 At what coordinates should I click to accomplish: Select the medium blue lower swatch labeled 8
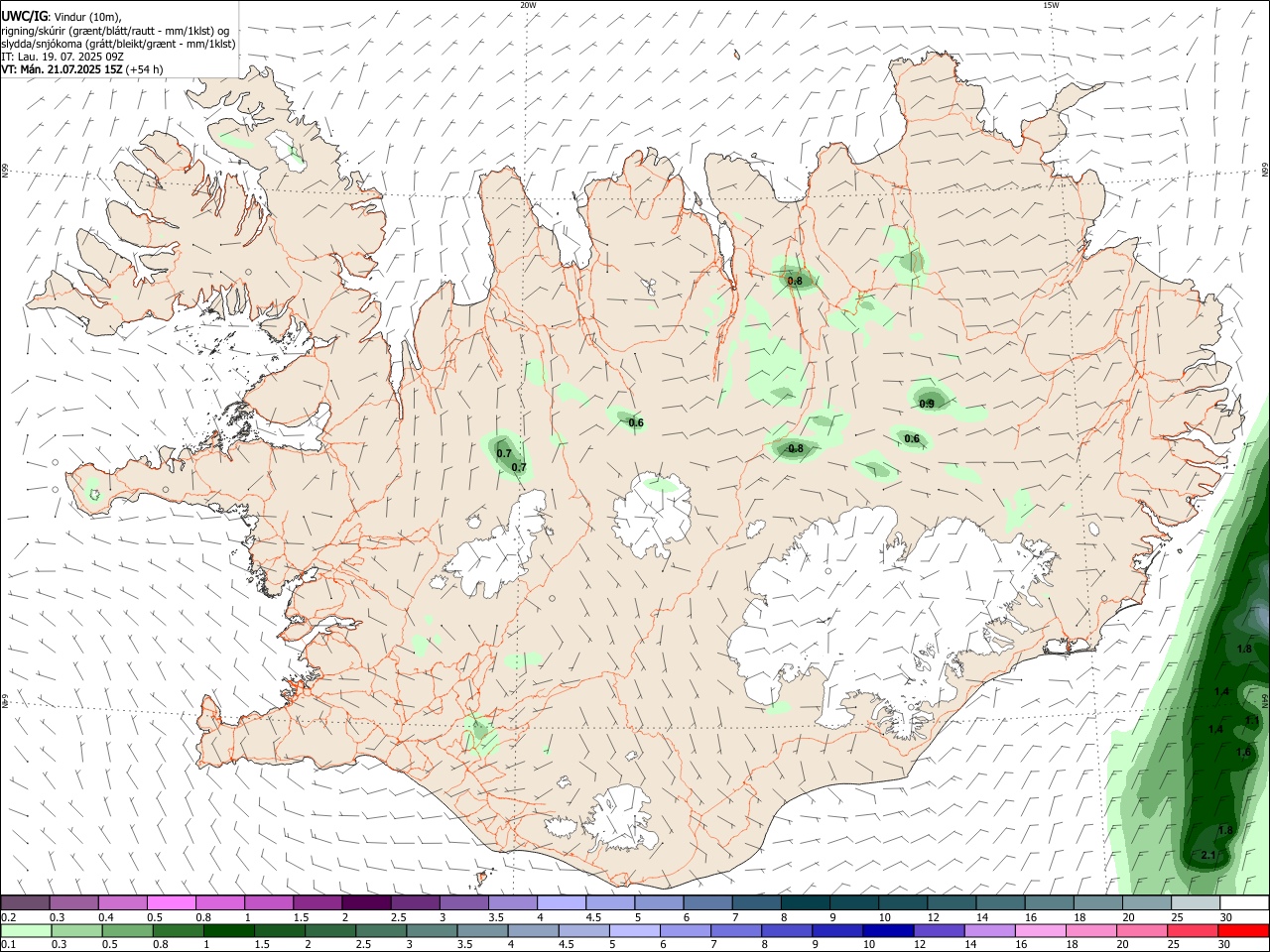pos(786,931)
